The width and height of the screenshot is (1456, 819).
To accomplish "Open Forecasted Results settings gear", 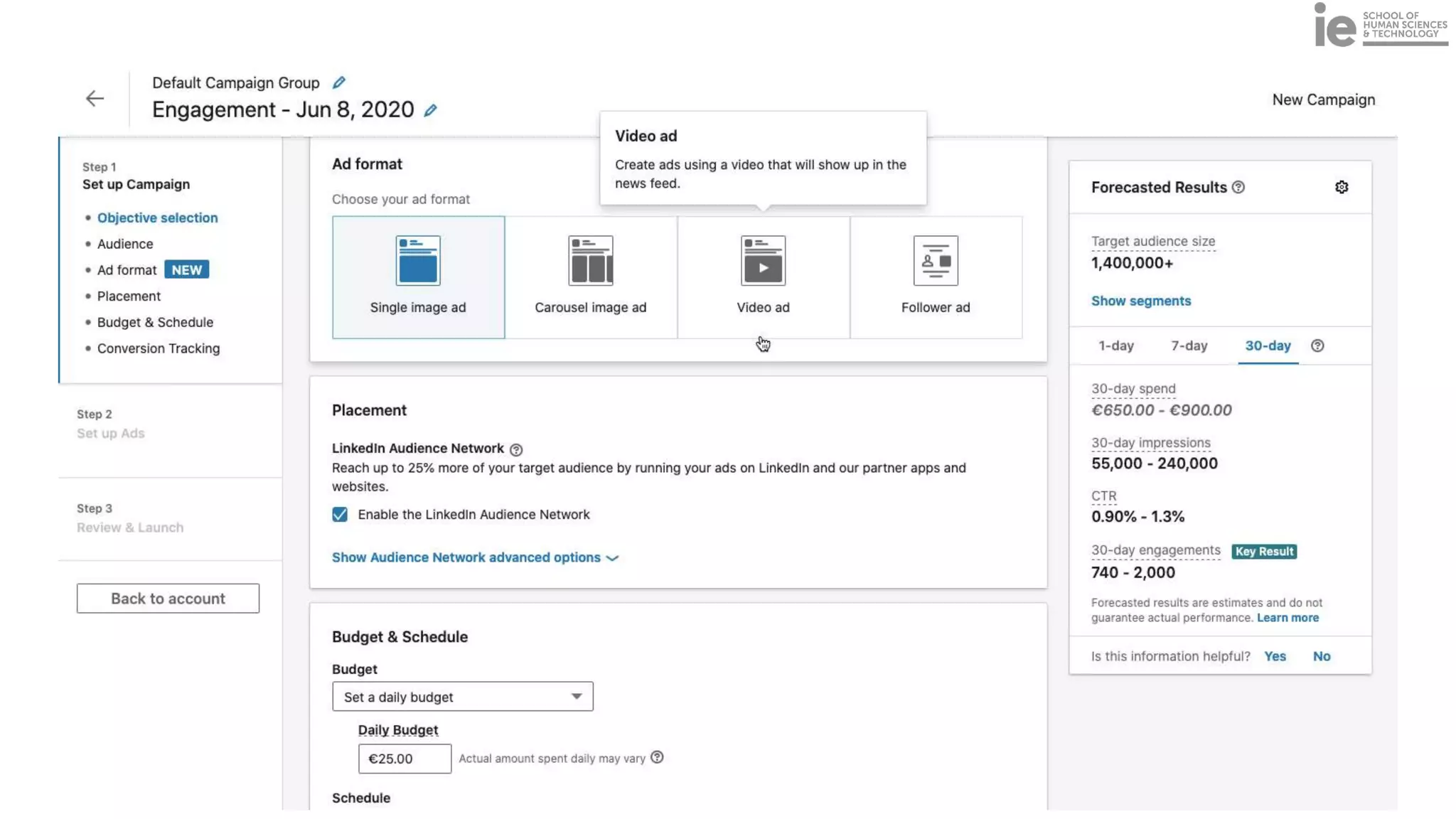I will [1341, 187].
